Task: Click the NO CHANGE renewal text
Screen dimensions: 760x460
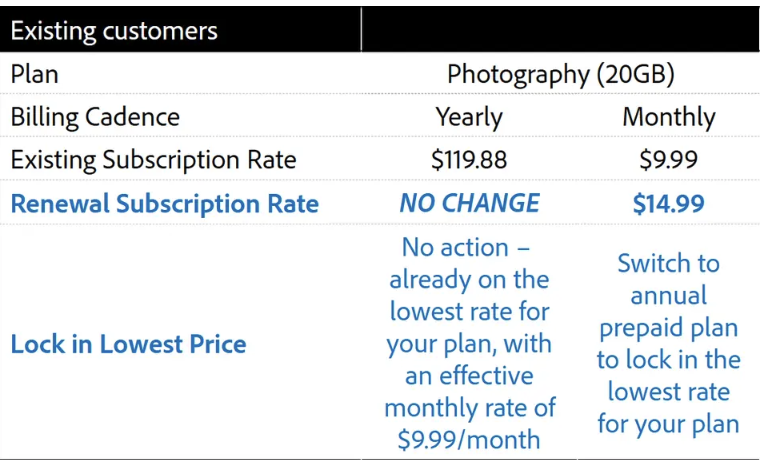Action: (x=469, y=203)
